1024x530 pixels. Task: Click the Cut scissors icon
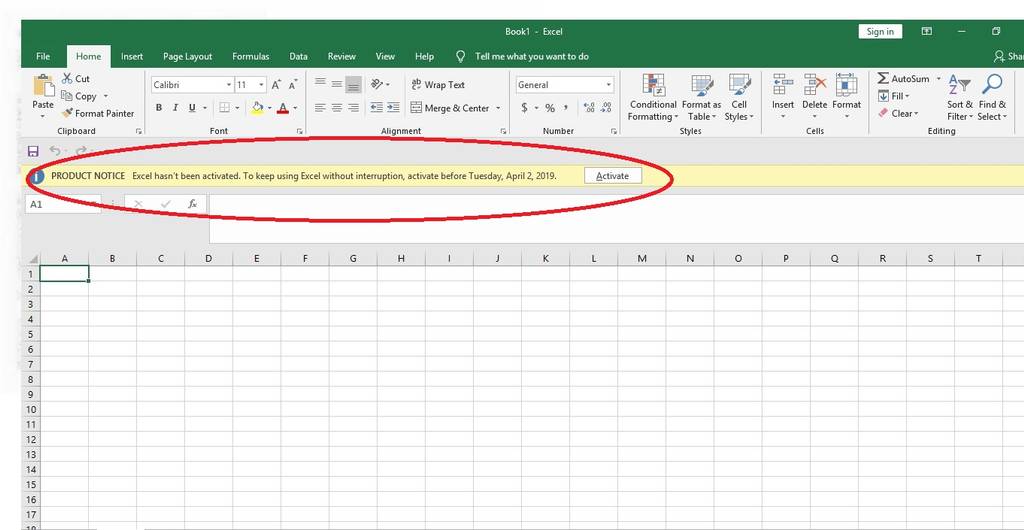pyautogui.click(x=67, y=78)
